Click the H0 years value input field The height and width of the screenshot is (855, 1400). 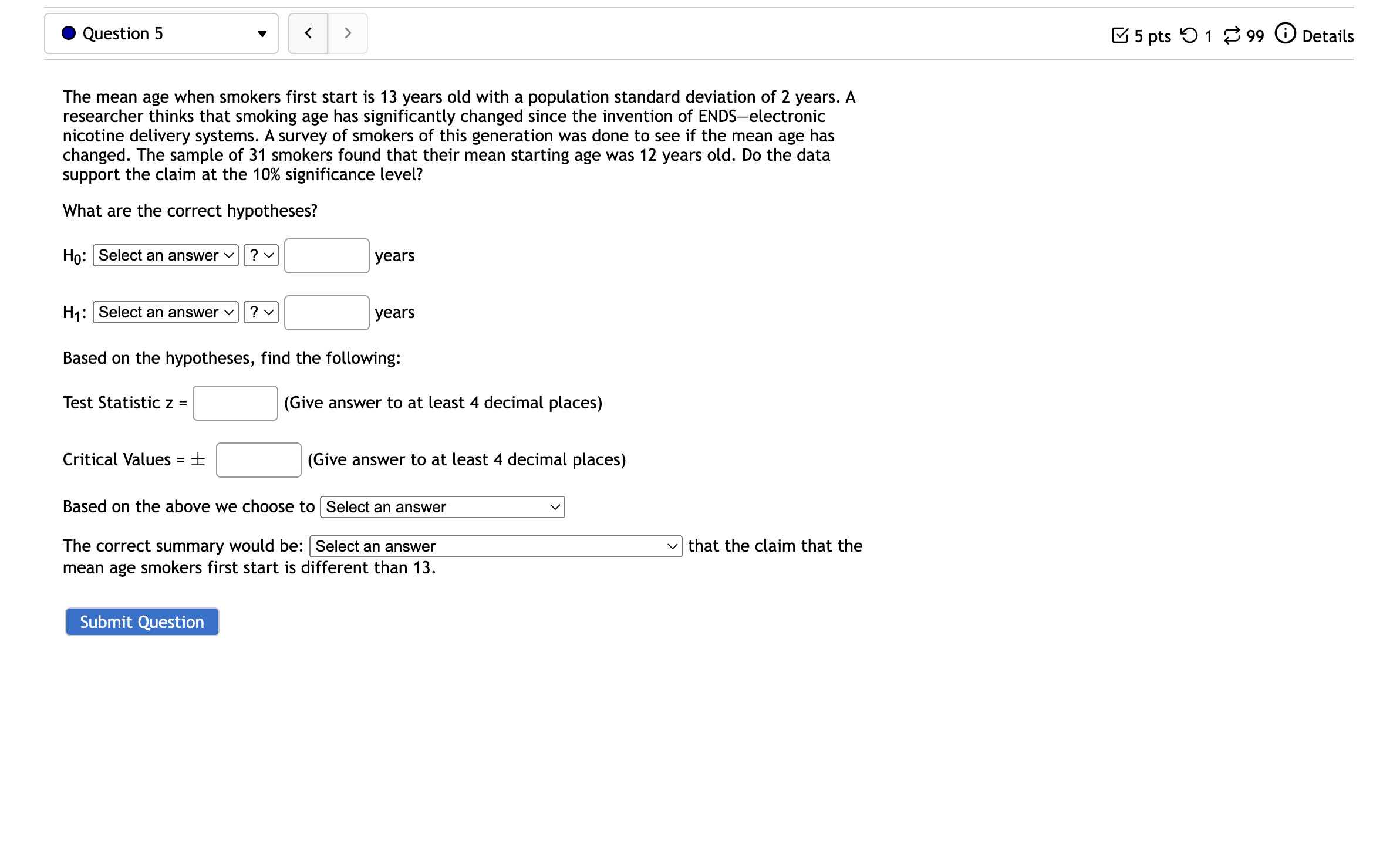tap(326, 256)
